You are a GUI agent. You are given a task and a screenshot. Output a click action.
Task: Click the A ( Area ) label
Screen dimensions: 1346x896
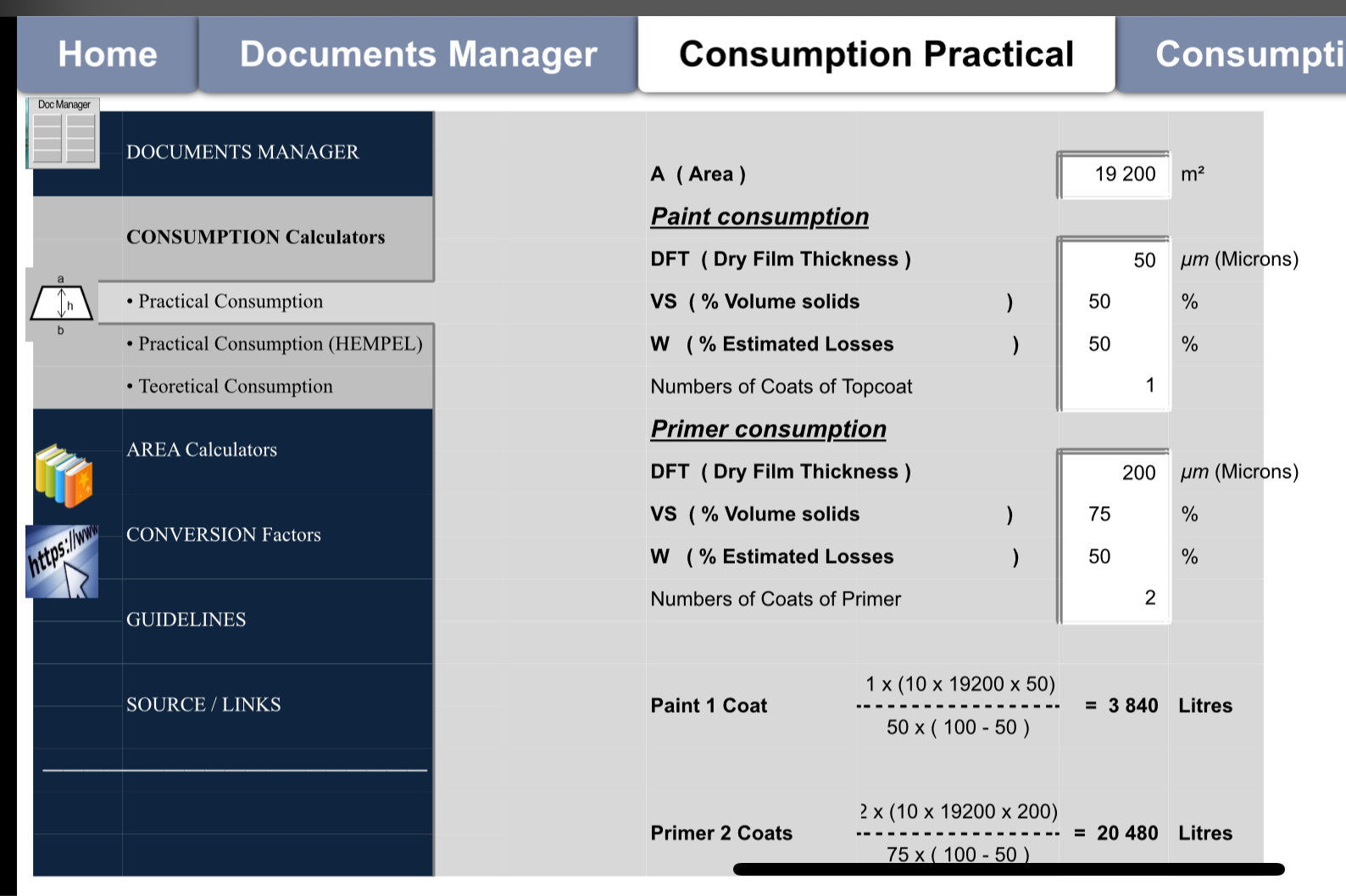click(698, 175)
